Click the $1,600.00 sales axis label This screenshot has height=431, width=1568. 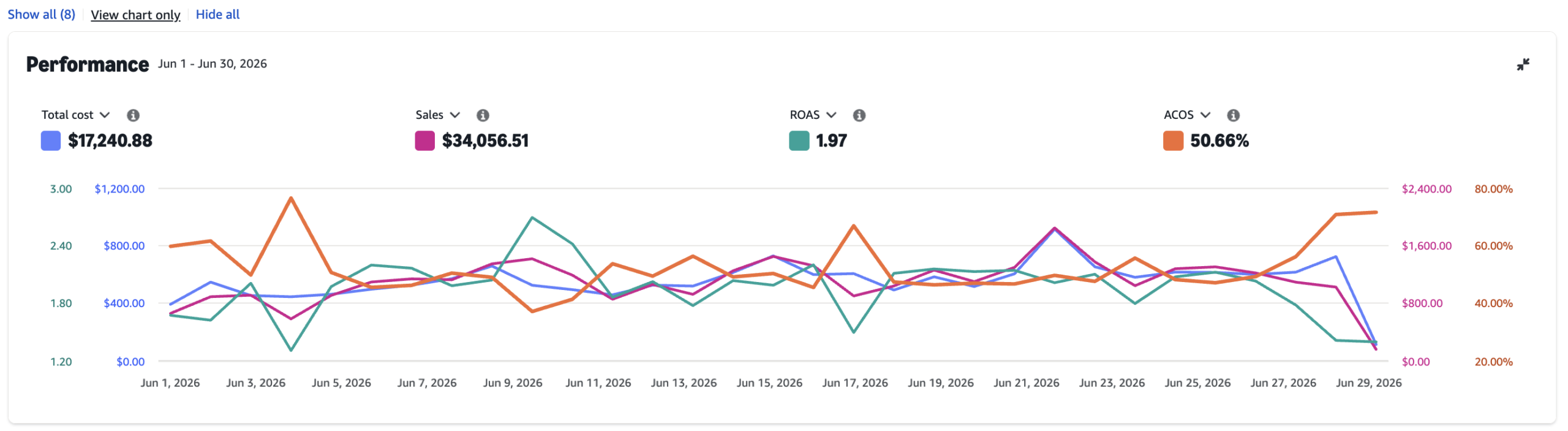[x=1427, y=246]
